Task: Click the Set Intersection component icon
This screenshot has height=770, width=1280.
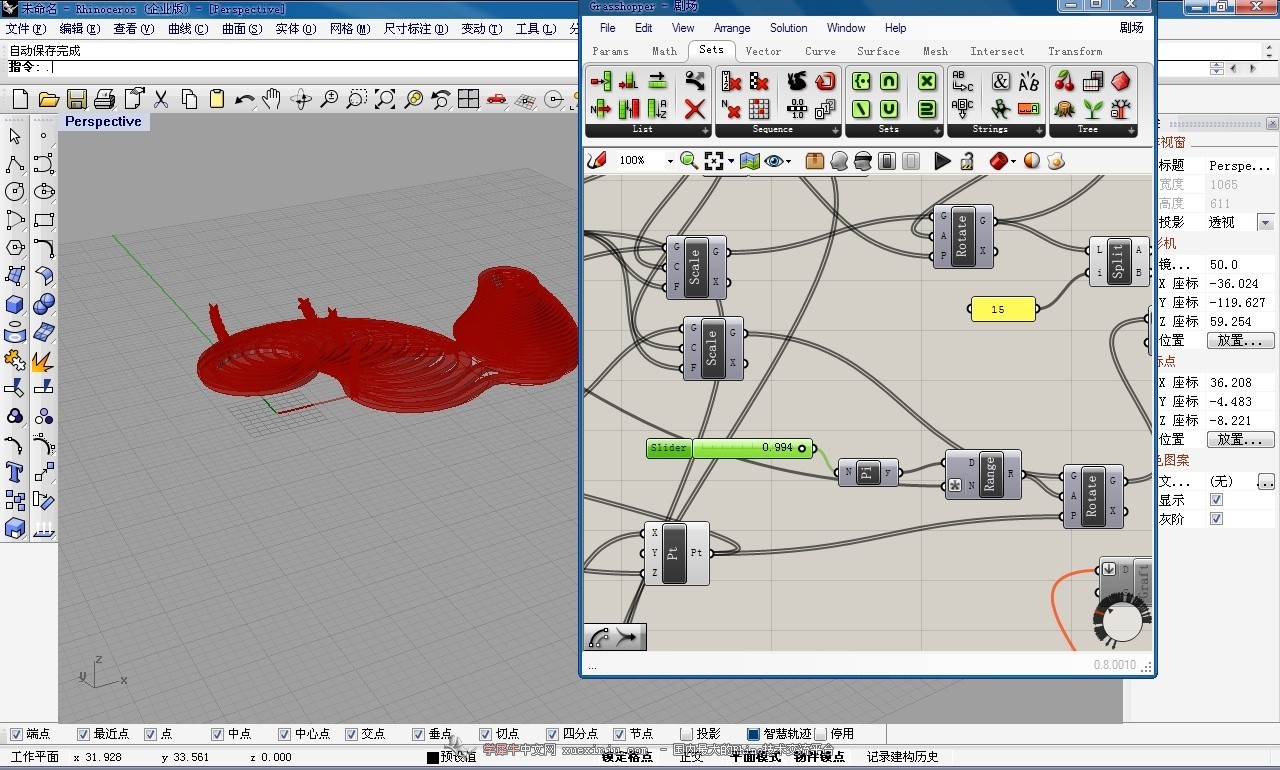Action: click(889, 81)
